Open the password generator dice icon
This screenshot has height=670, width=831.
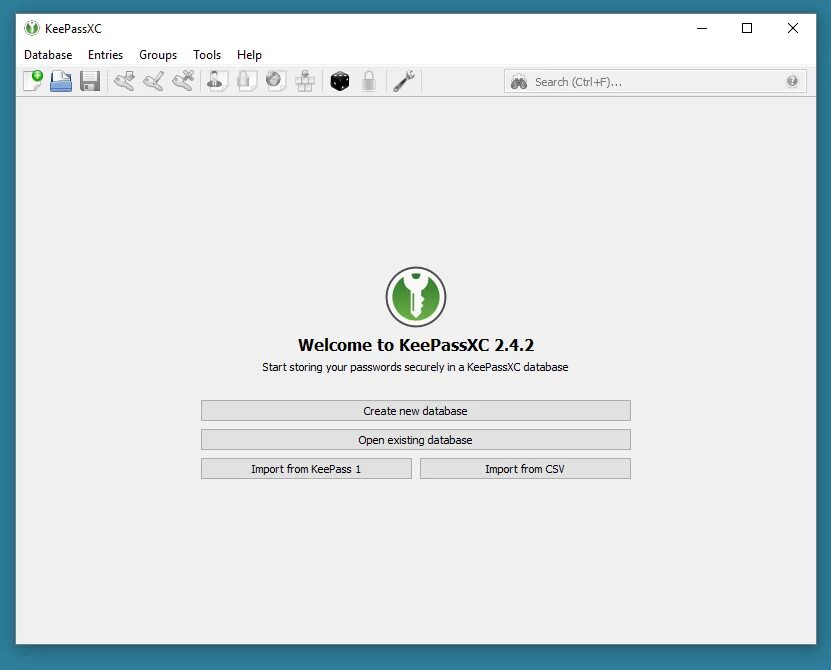340,81
